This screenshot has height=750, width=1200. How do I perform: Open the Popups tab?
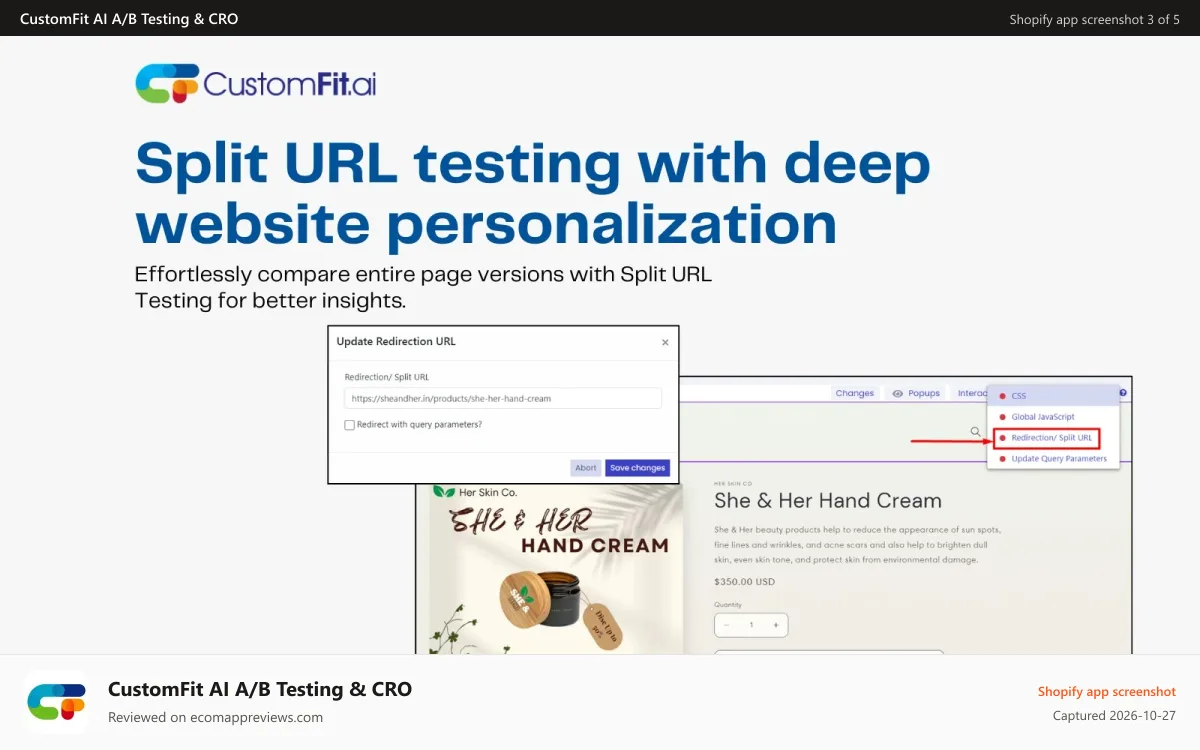point(916,393)
